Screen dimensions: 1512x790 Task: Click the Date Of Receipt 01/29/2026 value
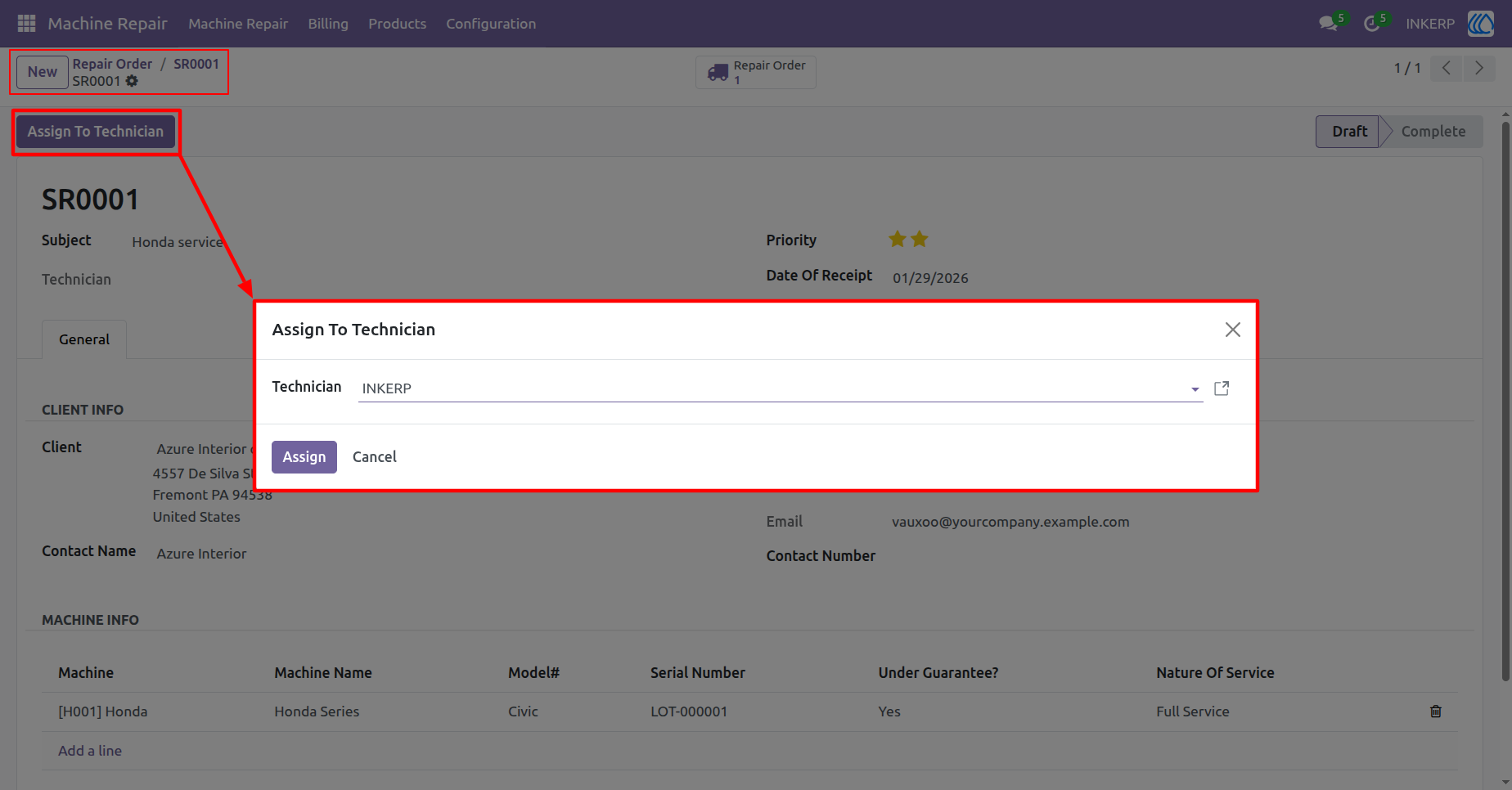point(930,278)
